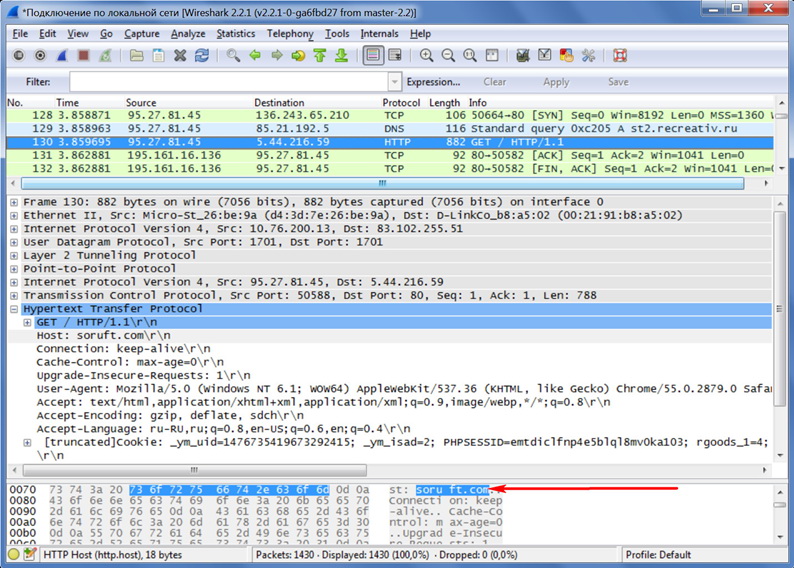Open the expert info status icon

(14, 554)
